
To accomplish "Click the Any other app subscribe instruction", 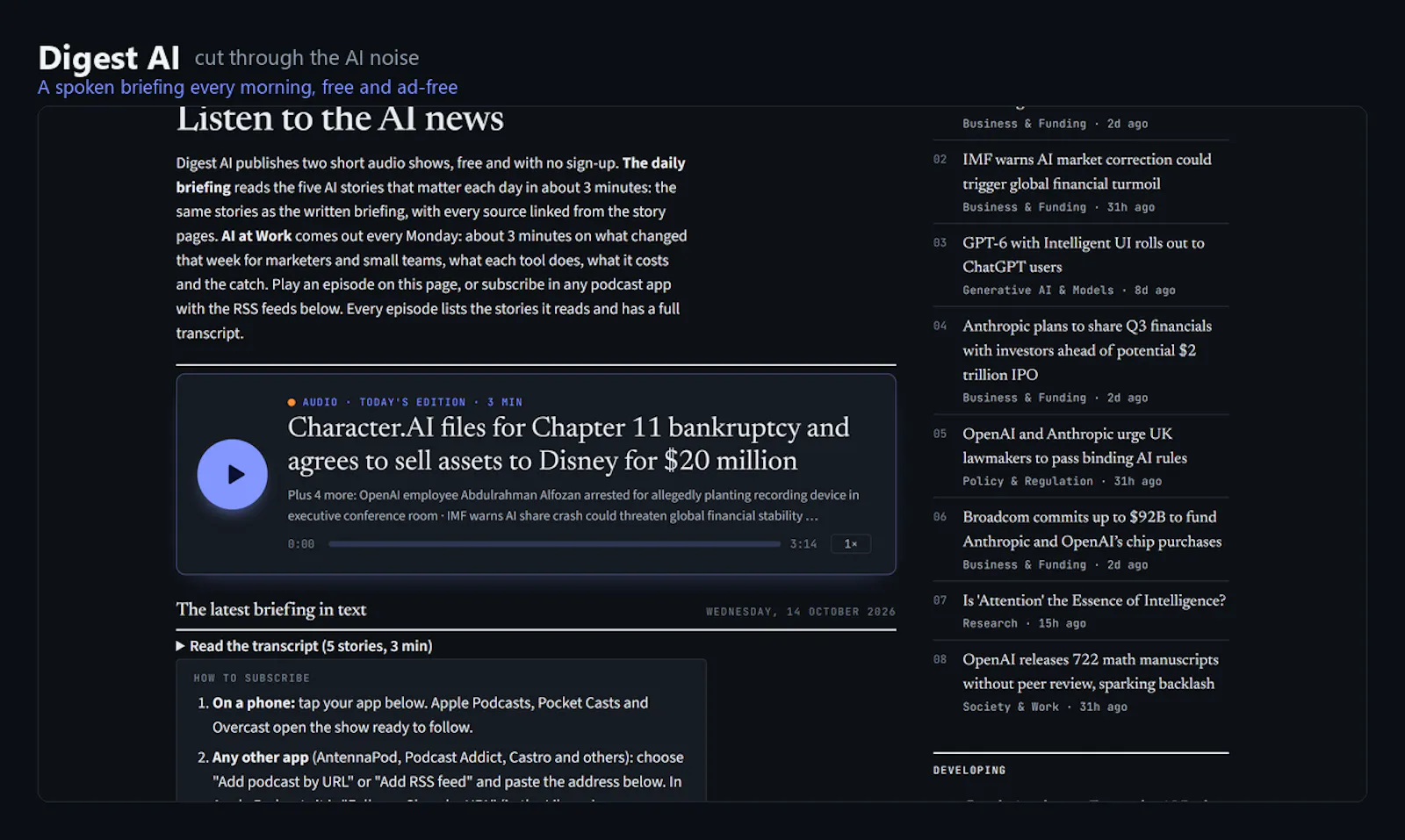I will click(x=448, y=770).
